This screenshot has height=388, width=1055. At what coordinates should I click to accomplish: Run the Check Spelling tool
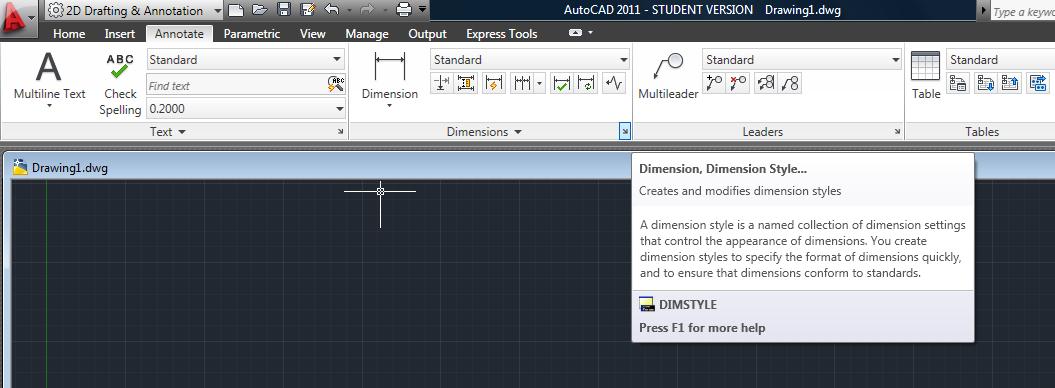(120, 67)
